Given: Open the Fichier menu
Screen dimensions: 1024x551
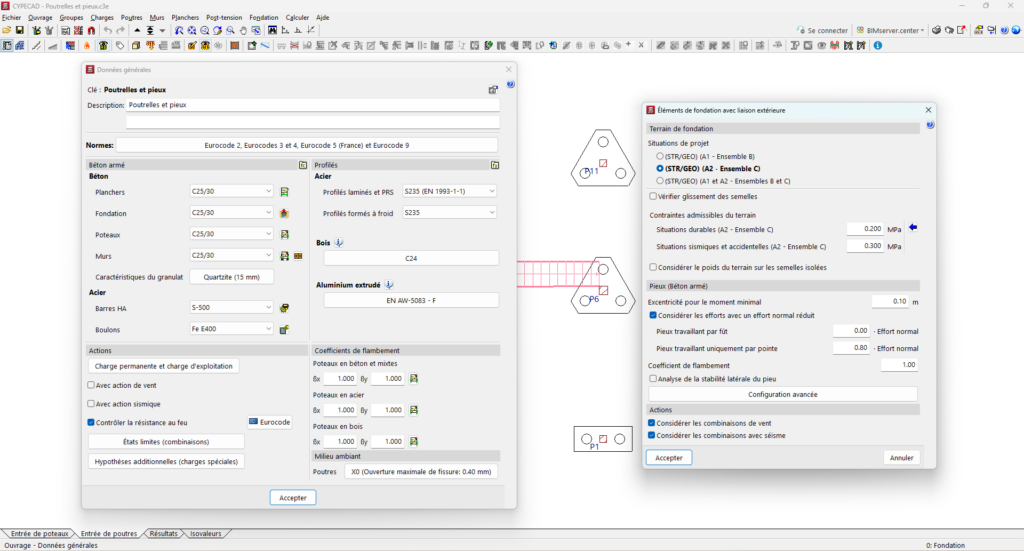Looking at the screenshot, I should pos(11,18).
